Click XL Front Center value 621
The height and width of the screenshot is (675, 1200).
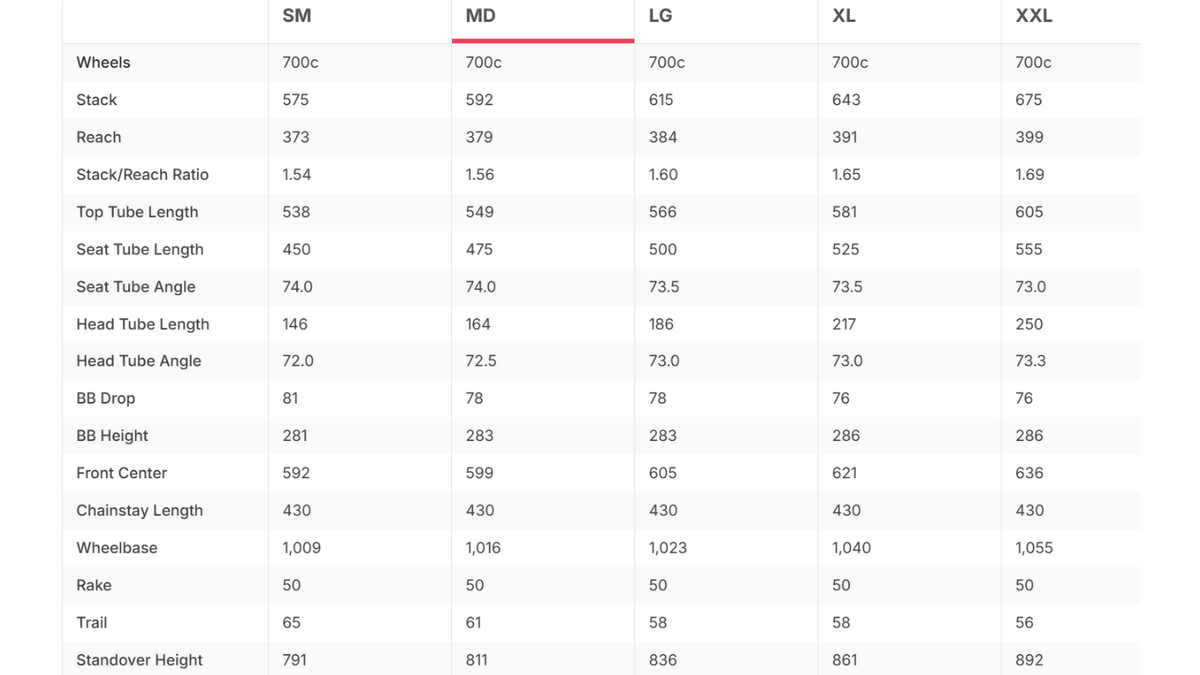point(845,473)
